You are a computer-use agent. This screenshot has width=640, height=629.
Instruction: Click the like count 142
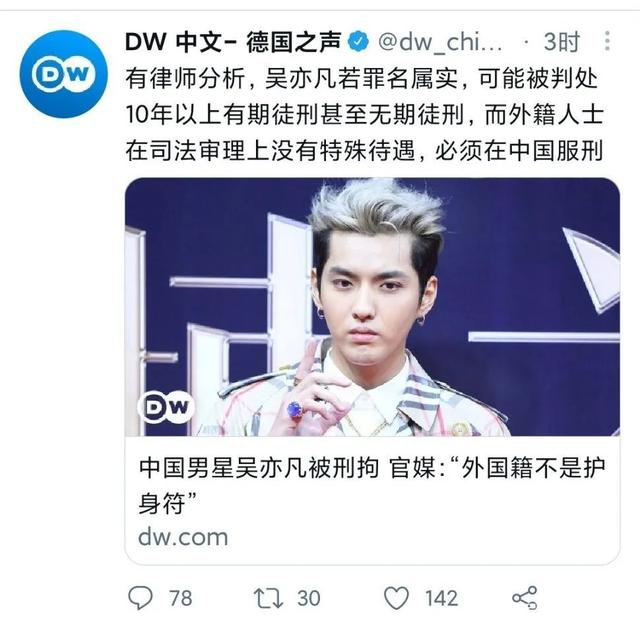[441, 598]
